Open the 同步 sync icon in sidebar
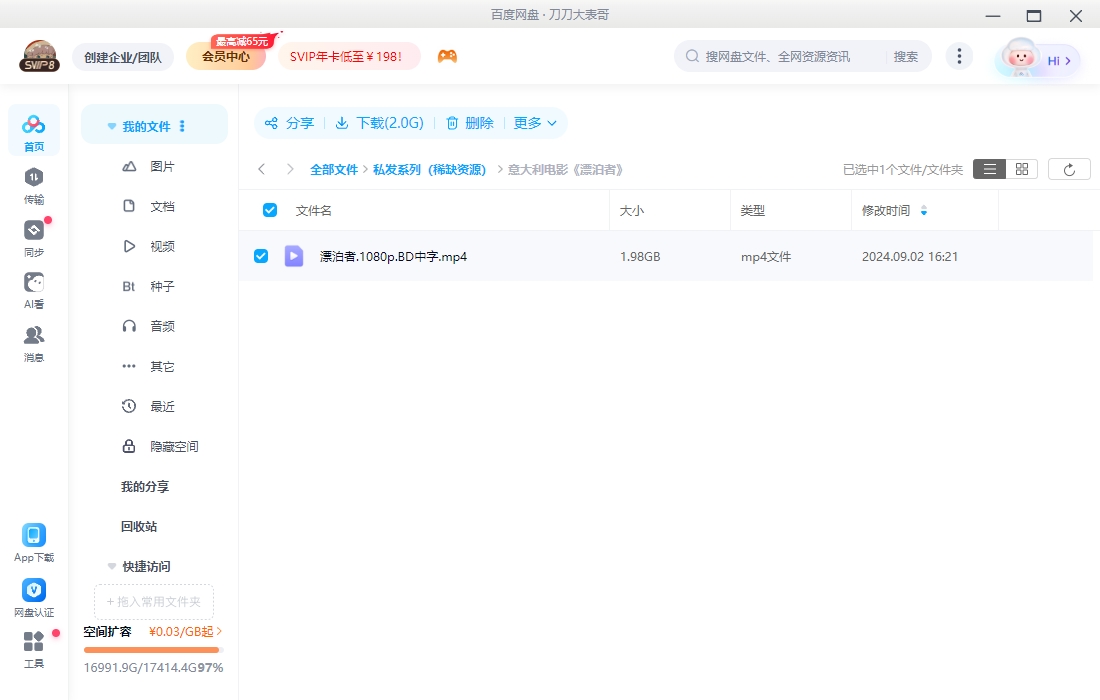The image size is (1100, 700). tap(34, 231)
